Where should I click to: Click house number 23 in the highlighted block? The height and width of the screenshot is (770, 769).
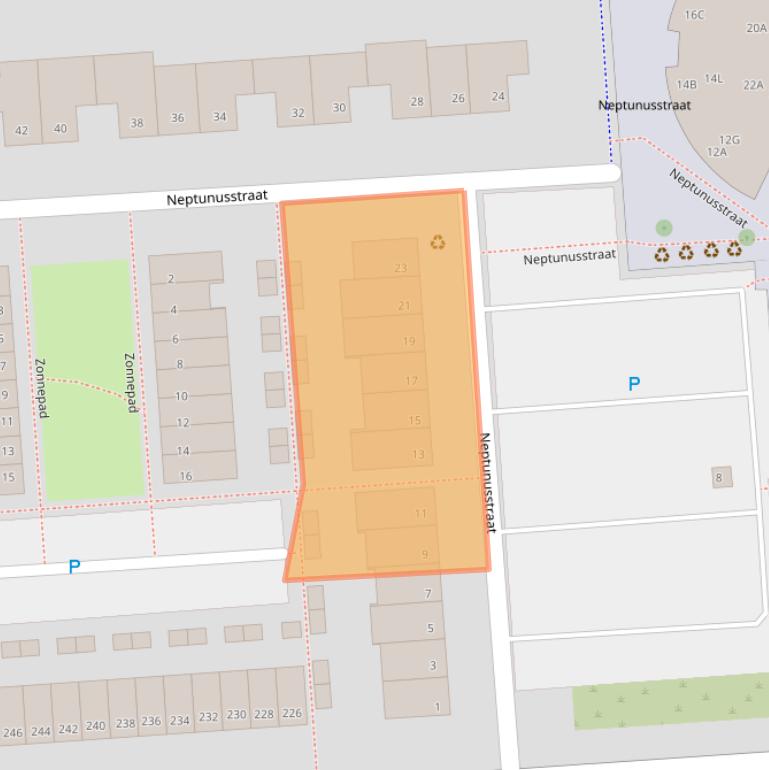(x=401, y=268)
